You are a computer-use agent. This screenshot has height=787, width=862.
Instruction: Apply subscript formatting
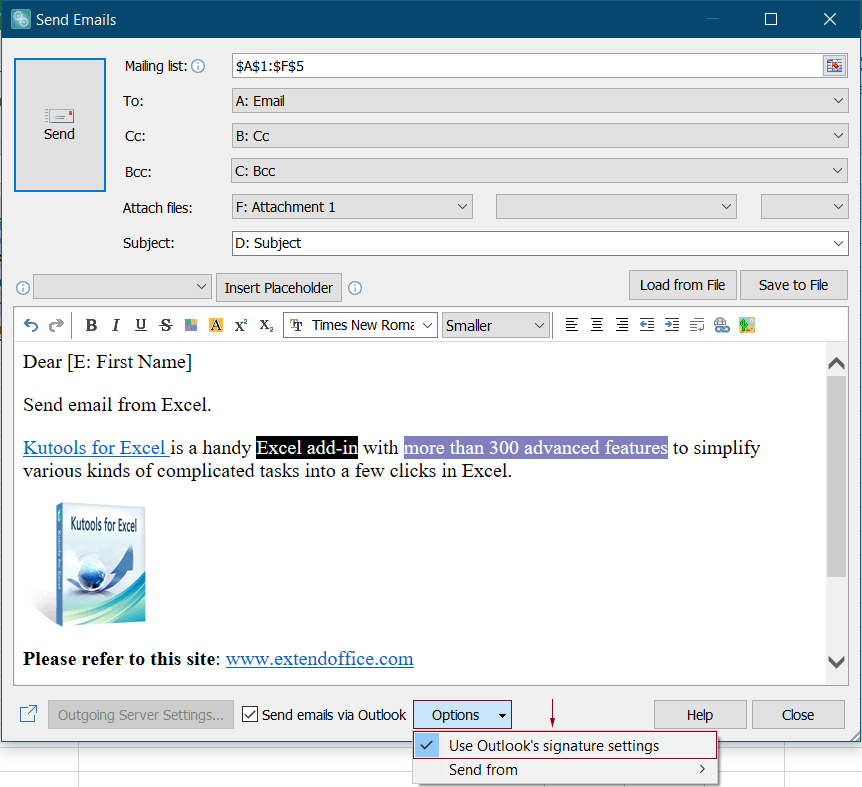coord(266,325)
